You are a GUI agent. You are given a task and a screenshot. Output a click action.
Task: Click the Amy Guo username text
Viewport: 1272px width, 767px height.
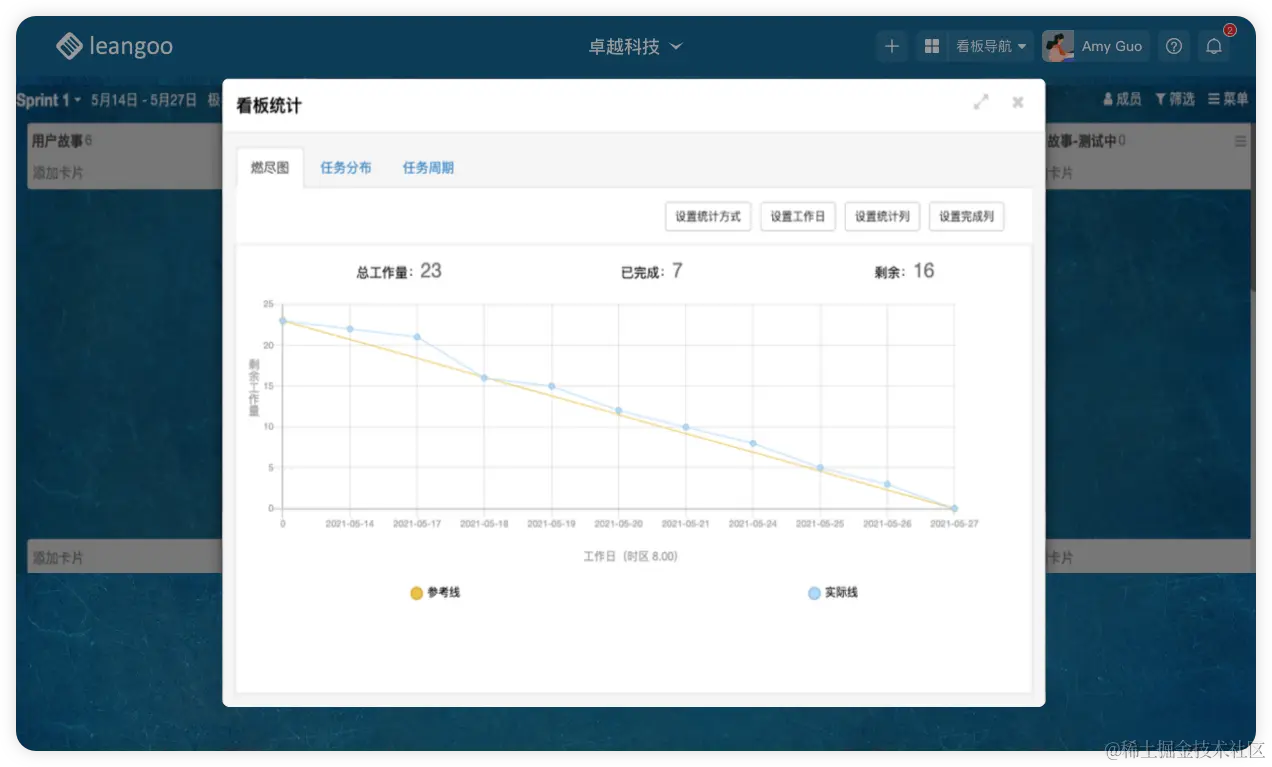(1112, 46)
